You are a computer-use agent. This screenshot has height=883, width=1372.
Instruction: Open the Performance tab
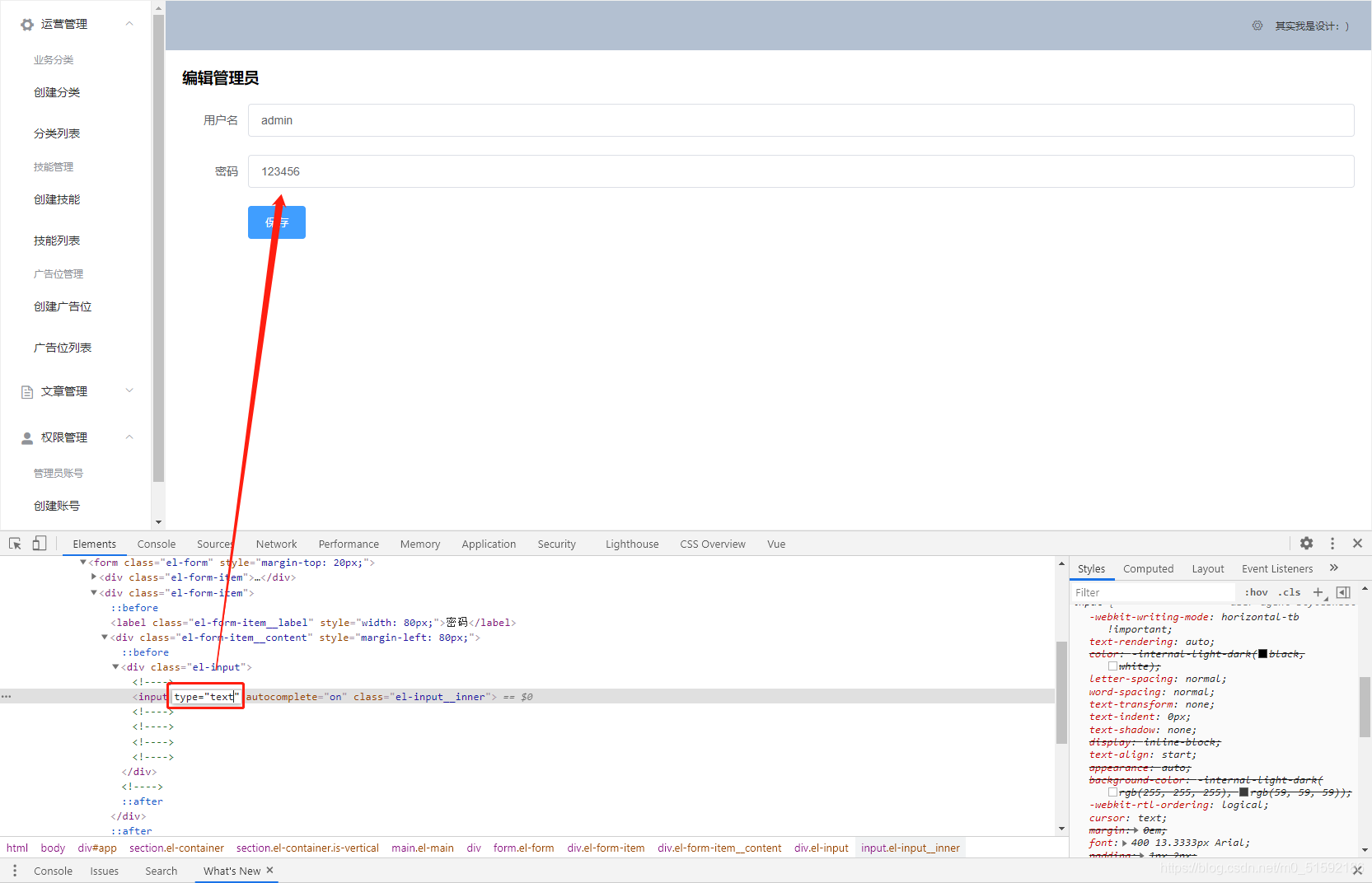point(349,544)
